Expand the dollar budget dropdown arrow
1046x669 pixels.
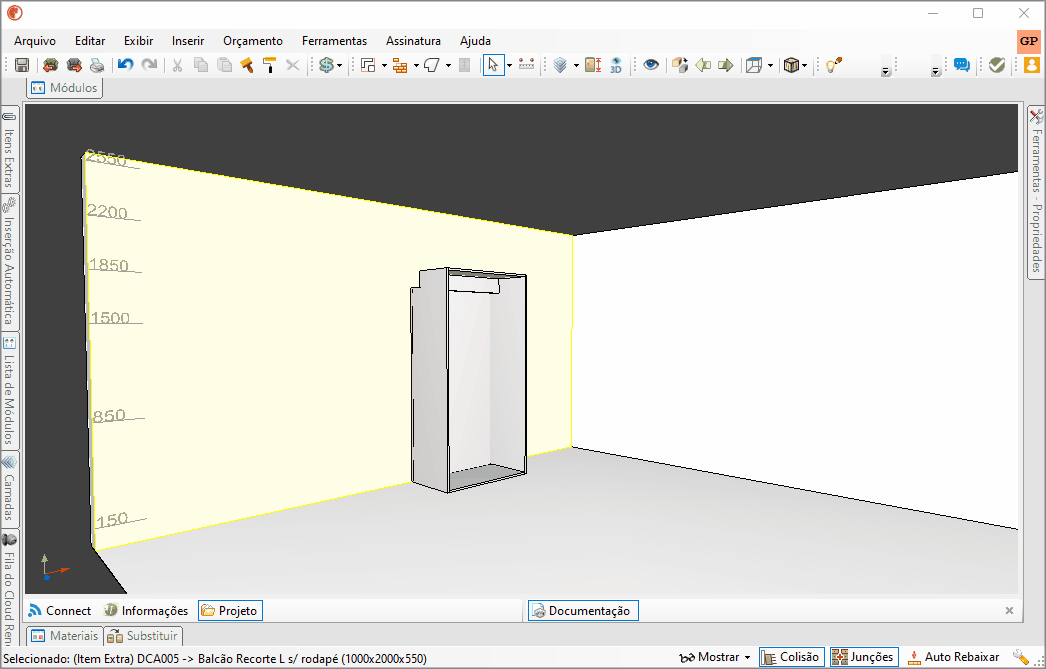tap(340, 65)
